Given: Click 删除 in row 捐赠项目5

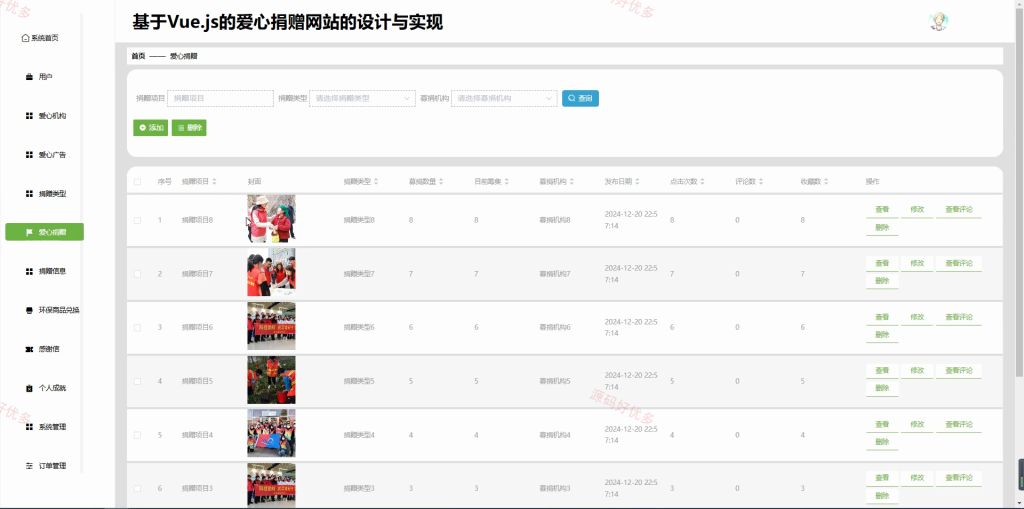Looking at the screenshot, I should [x=882, y=389].
